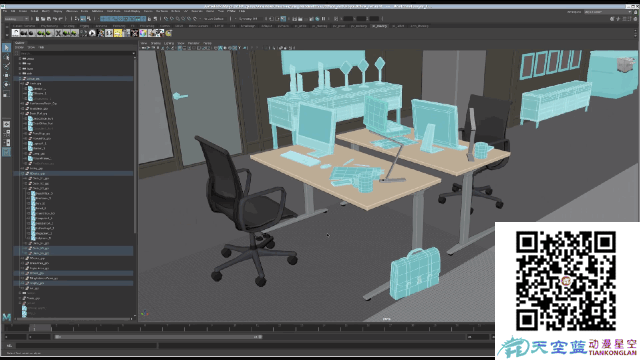
Task: Open the viewport Panels menu
Action: point(207,43)
